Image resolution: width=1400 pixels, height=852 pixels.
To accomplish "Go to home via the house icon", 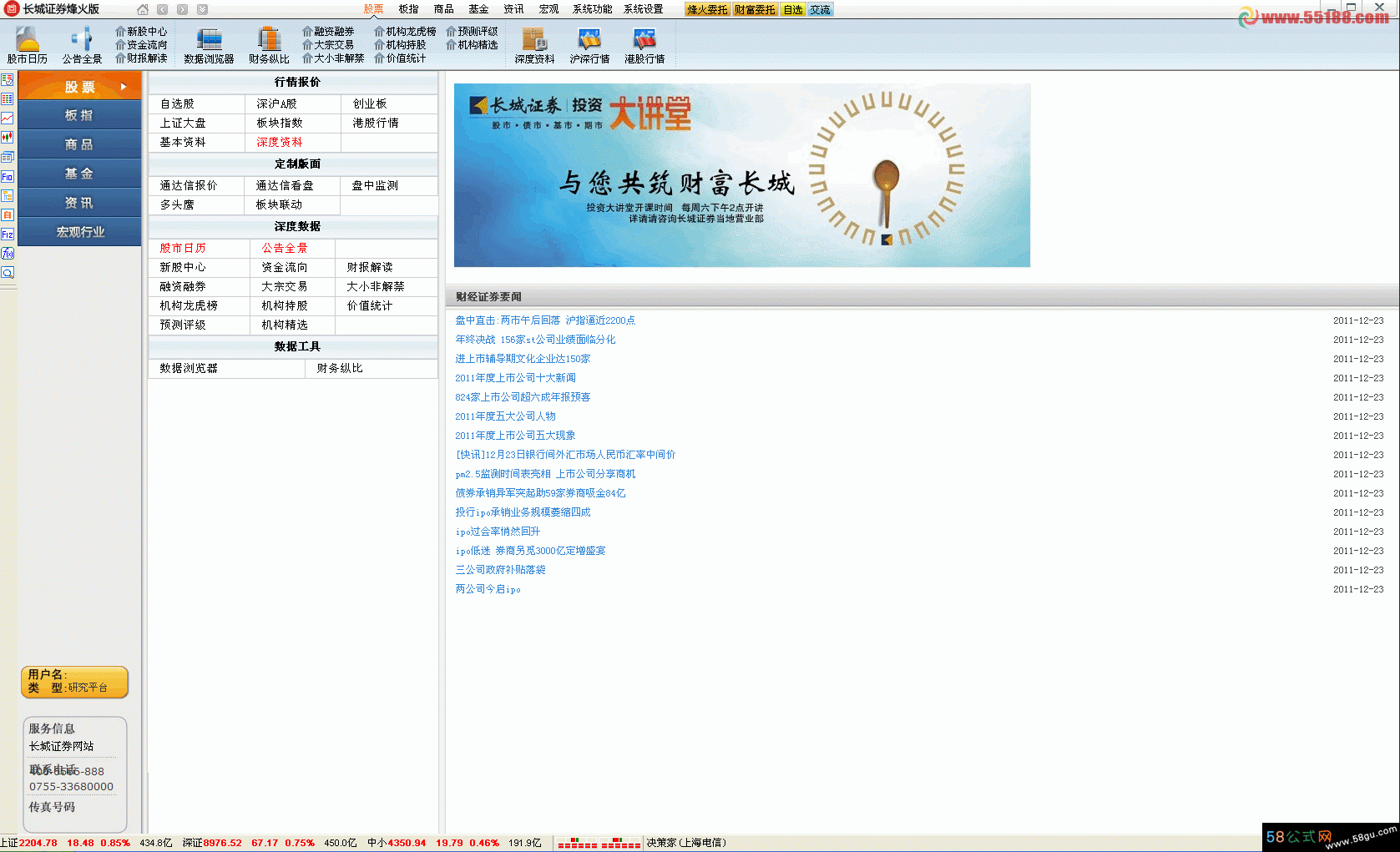I will [143, 10].
